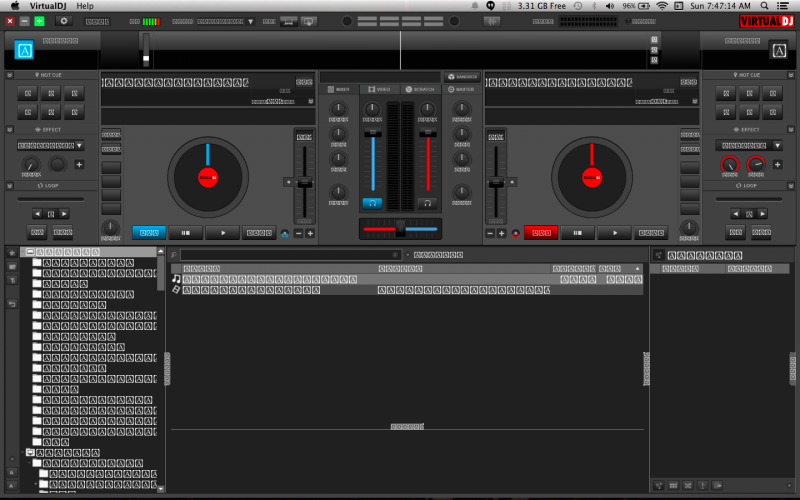Click the red sync button on right deck
800x500 pixels.
pos(541,233)
